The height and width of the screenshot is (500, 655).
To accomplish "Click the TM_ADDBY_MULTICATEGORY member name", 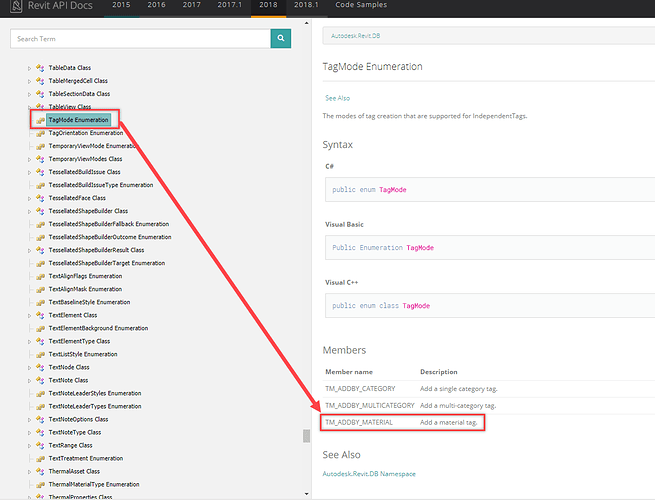I will 370,406.
